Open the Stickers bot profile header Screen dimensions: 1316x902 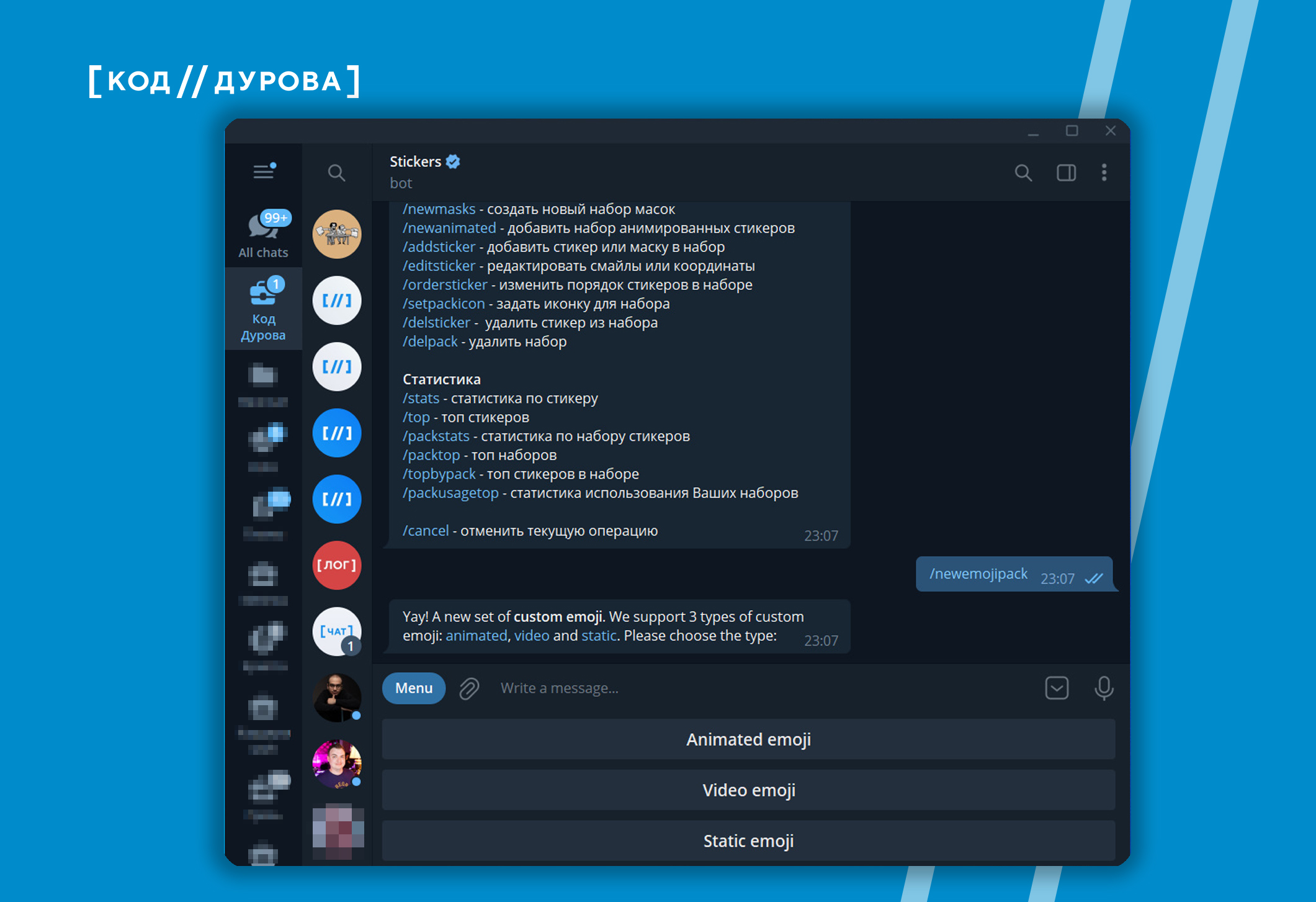point(424,171)
